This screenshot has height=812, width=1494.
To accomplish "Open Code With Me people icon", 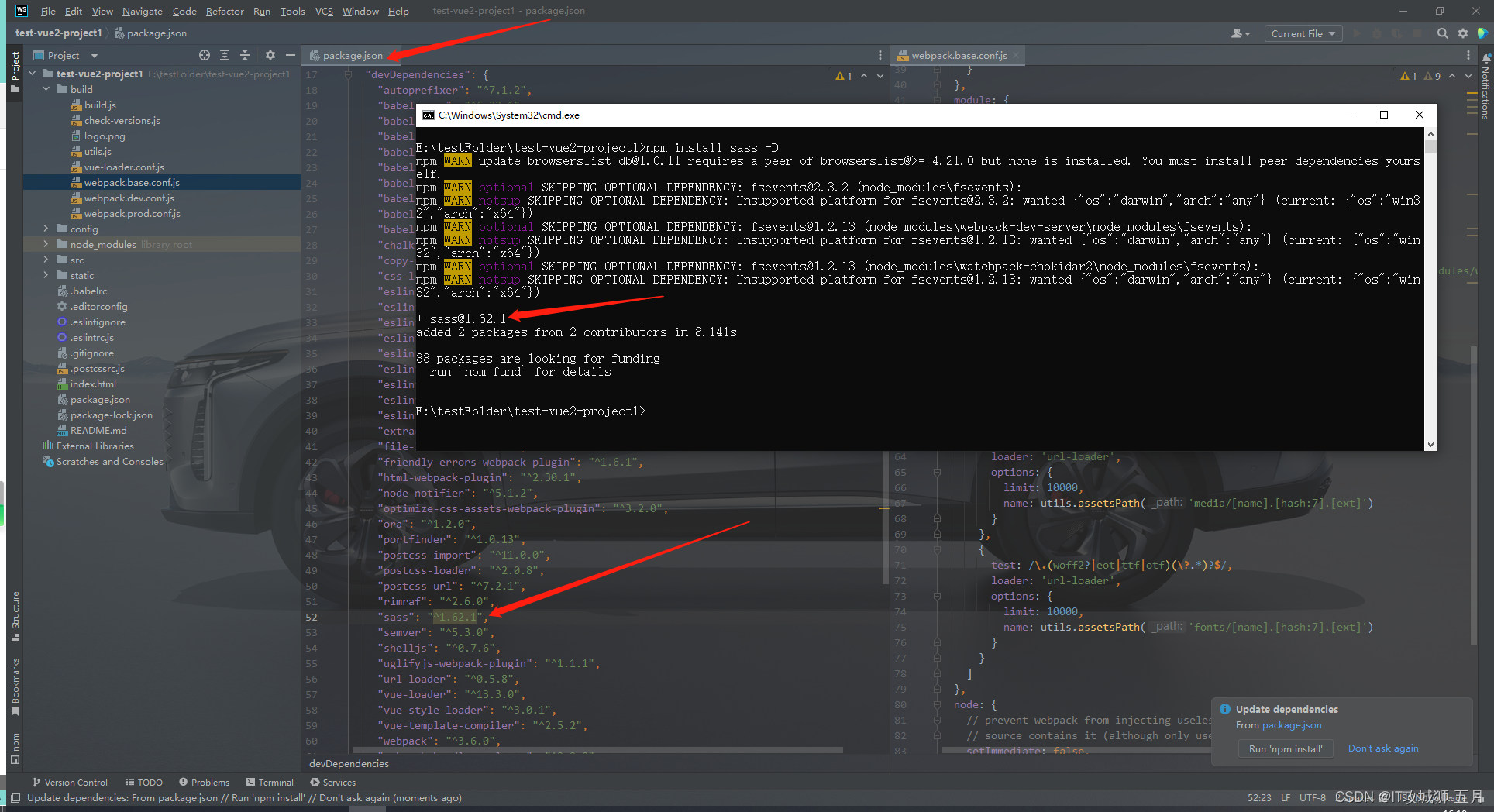I will [1240, 33].
